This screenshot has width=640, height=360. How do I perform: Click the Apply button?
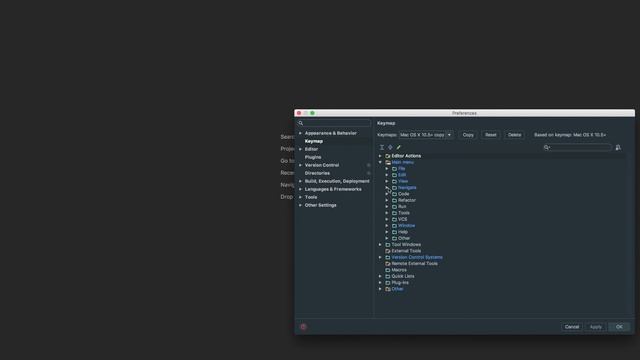point(596,327)
